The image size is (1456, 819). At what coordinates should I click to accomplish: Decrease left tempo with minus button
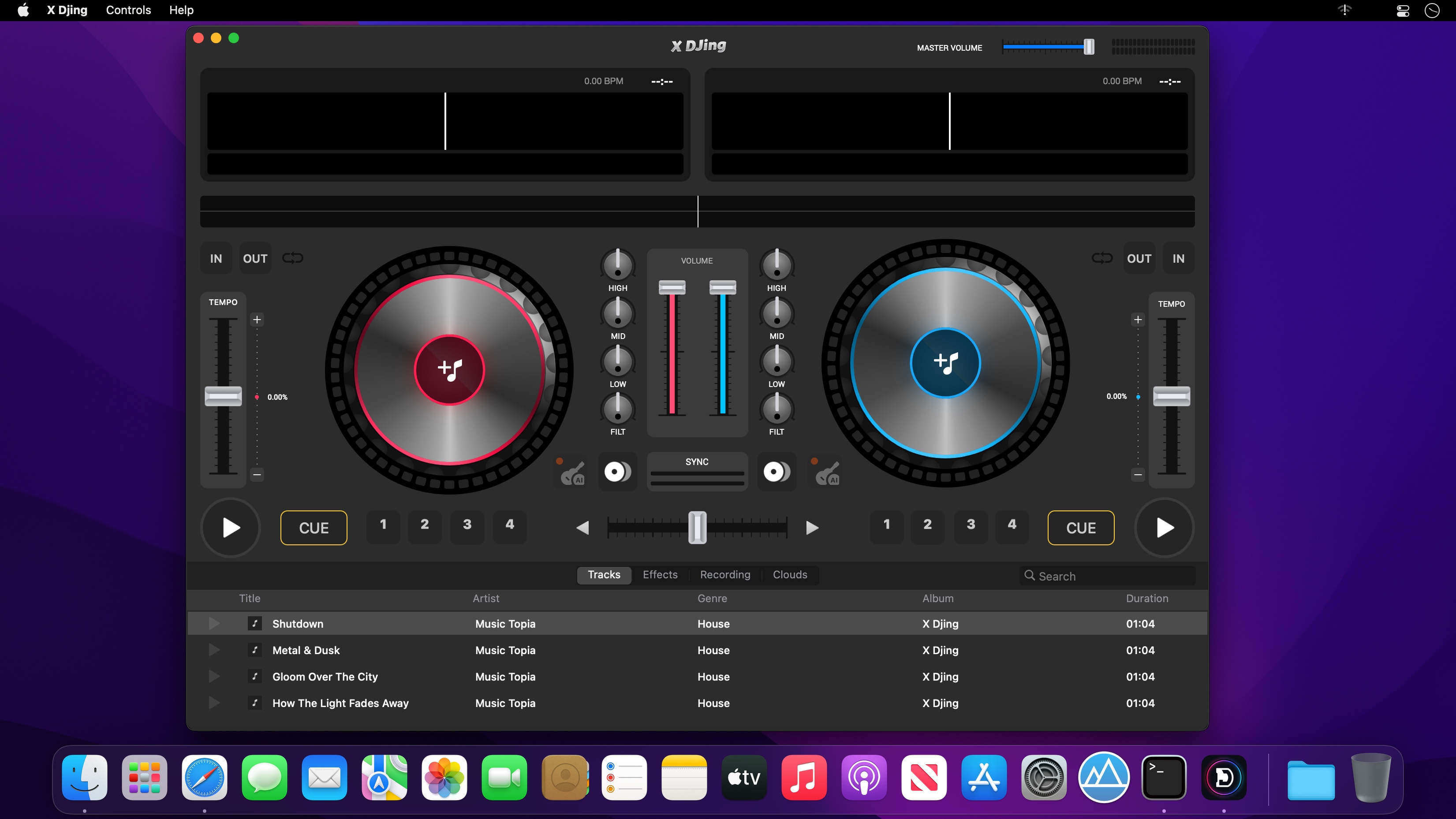tap(257, 474)
